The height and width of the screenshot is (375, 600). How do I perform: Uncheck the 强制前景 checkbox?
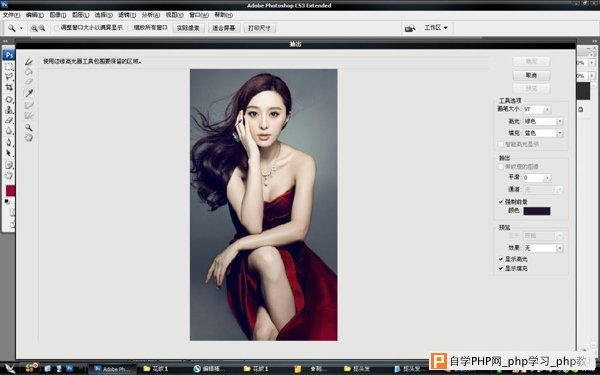point(501,202)
